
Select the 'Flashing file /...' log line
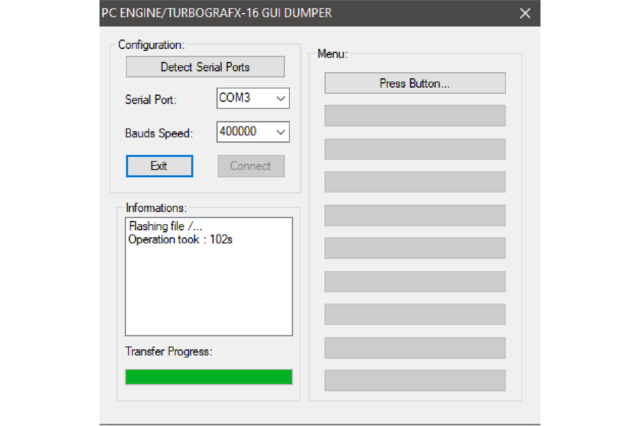point(165,226)
